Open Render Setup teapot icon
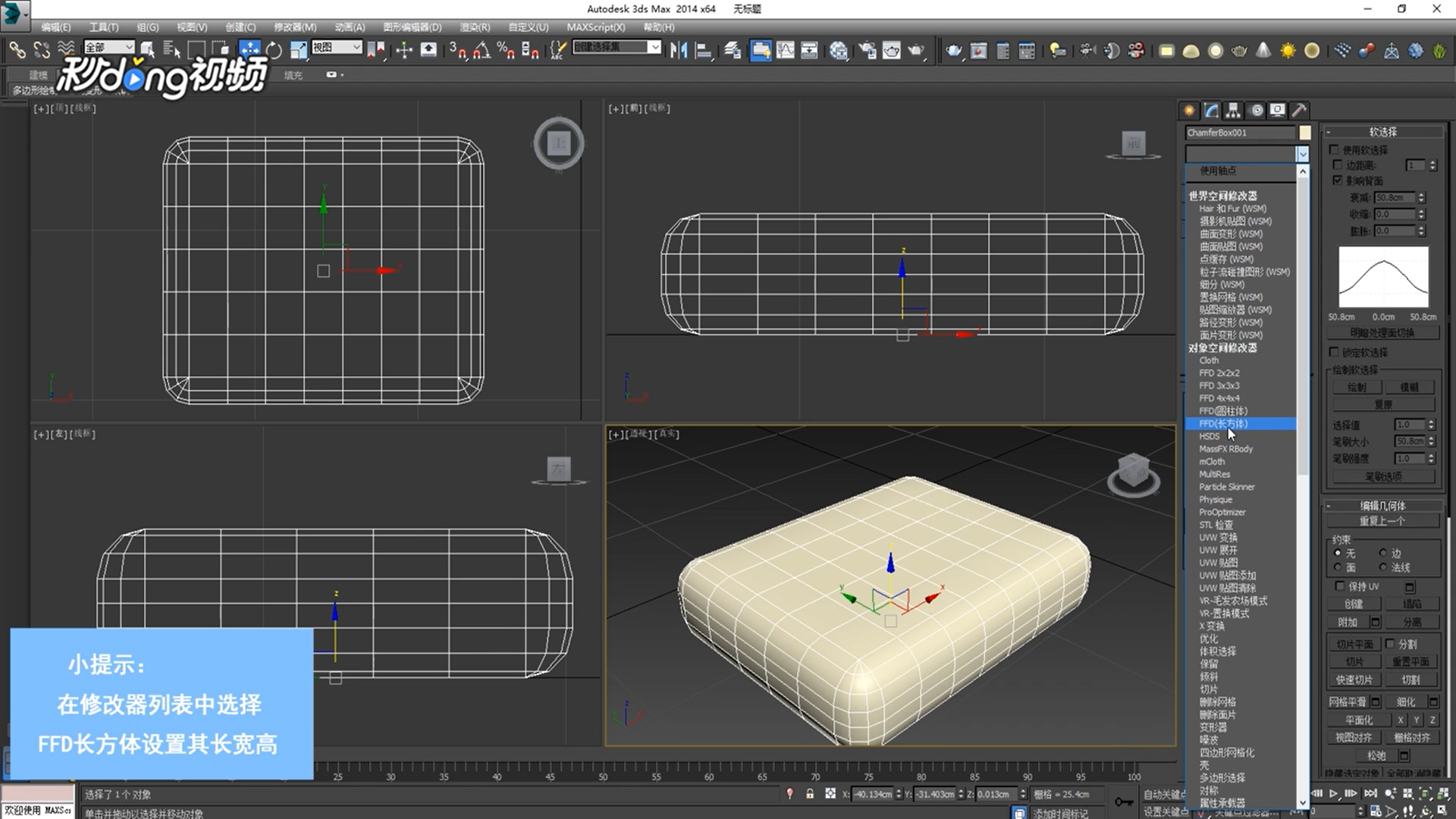 [x=867, y=50]
